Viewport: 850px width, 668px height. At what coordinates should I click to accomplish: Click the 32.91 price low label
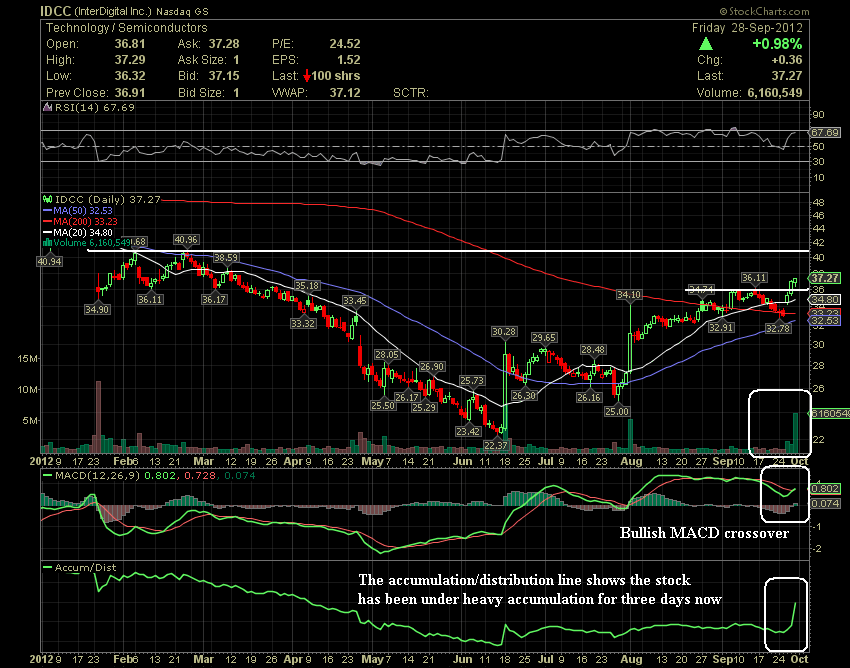(x=721, y=327)
